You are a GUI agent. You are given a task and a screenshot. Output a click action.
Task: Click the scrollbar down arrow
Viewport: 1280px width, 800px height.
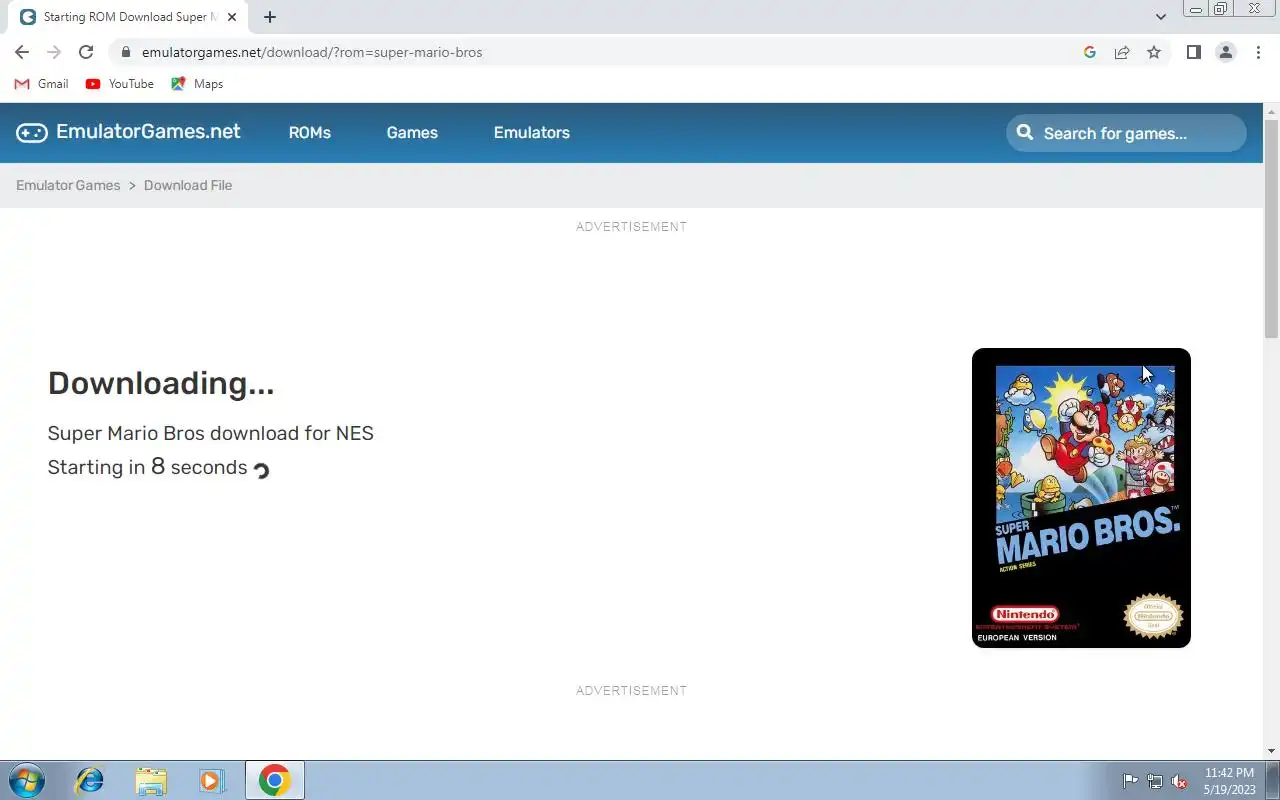pos(1271,751)
